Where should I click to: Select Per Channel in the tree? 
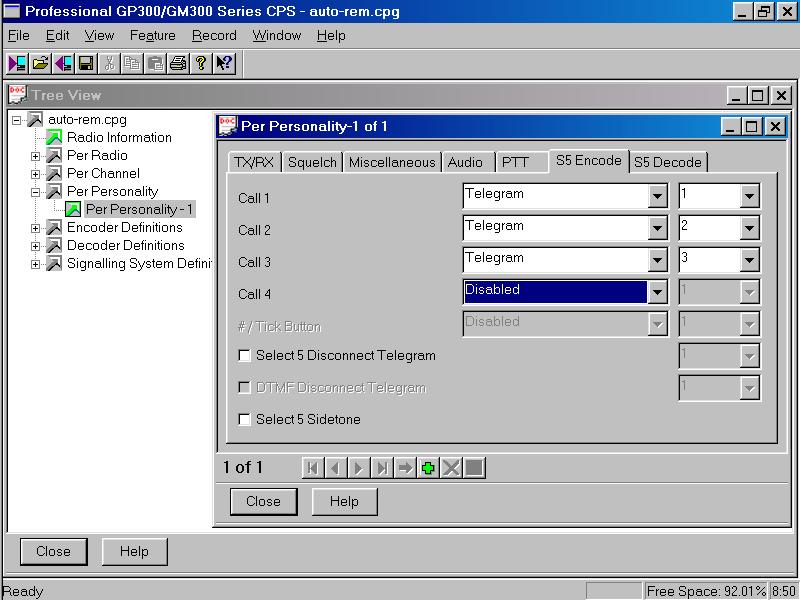coord(103,173)
